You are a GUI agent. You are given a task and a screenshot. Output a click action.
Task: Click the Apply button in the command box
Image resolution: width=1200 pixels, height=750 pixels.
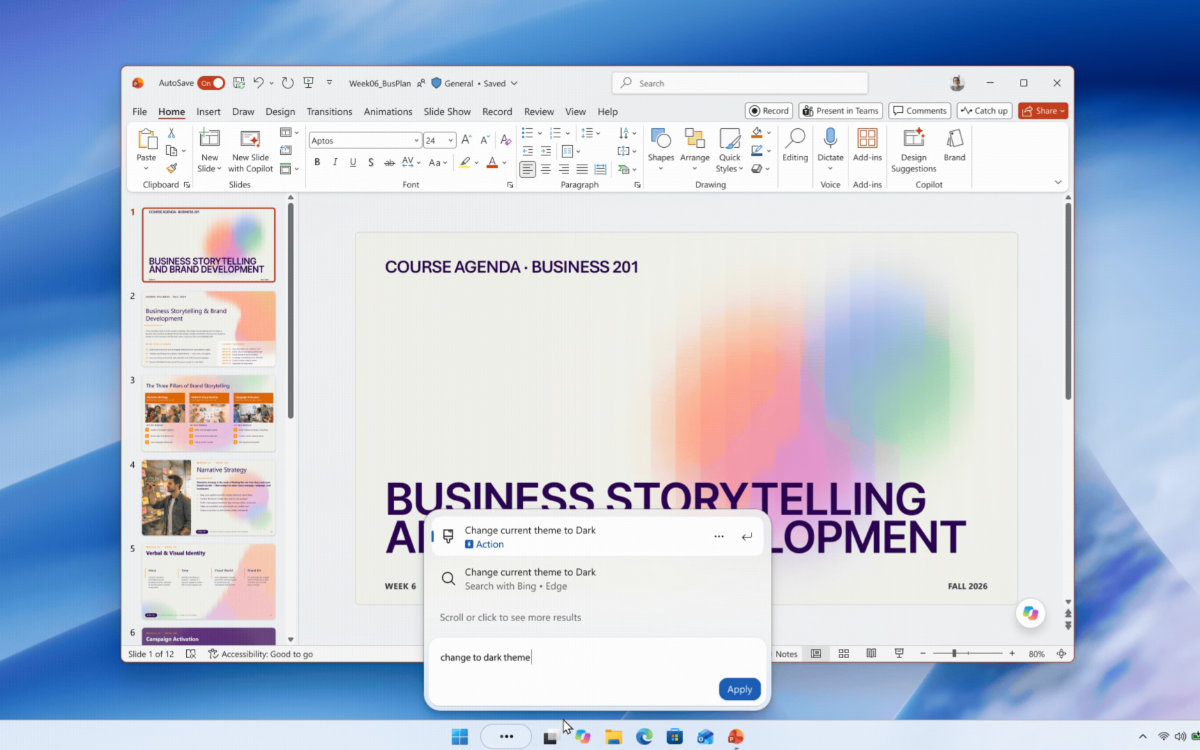point(740,689)
